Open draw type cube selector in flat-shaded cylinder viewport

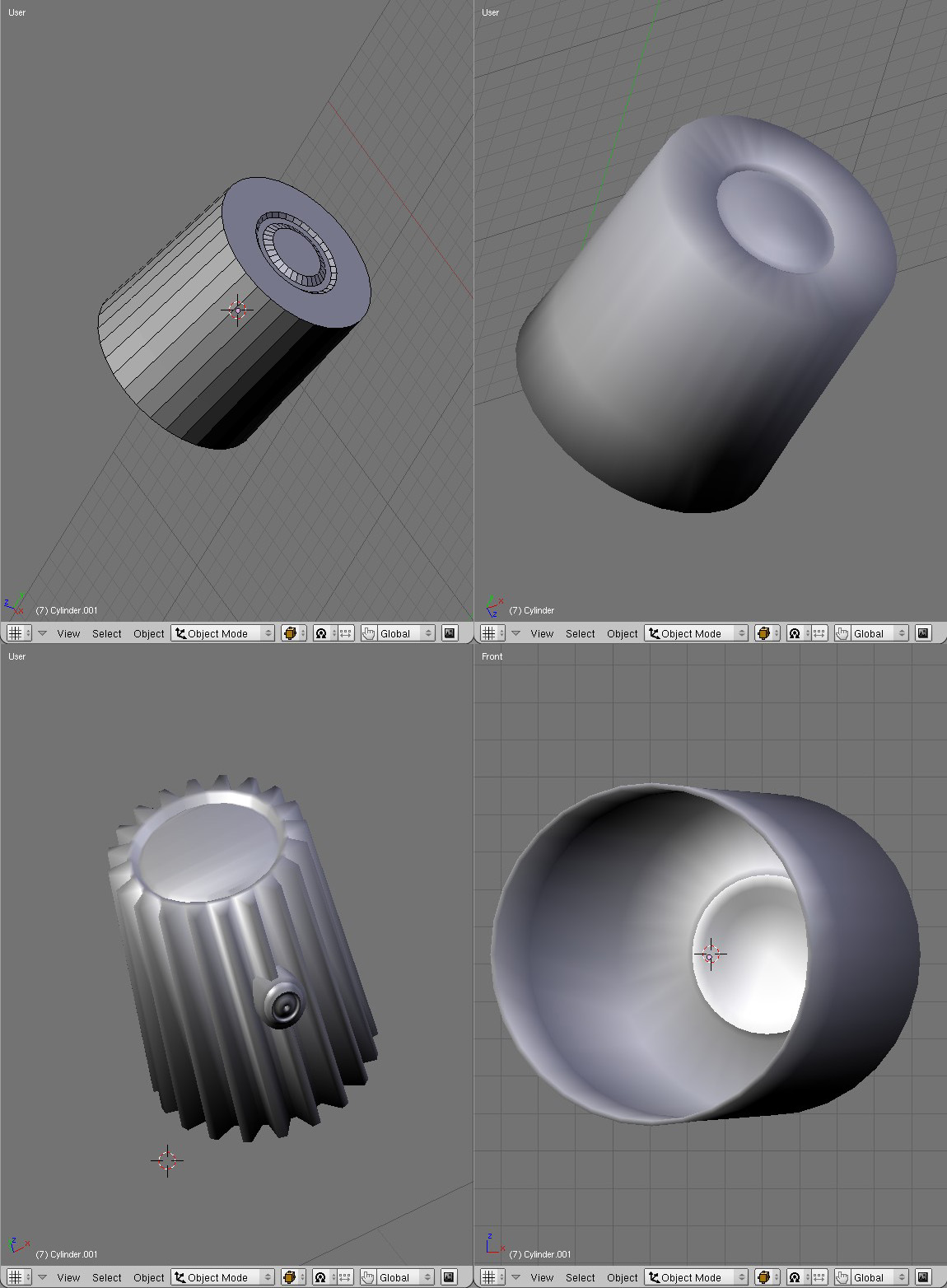[x=294, y=633]
